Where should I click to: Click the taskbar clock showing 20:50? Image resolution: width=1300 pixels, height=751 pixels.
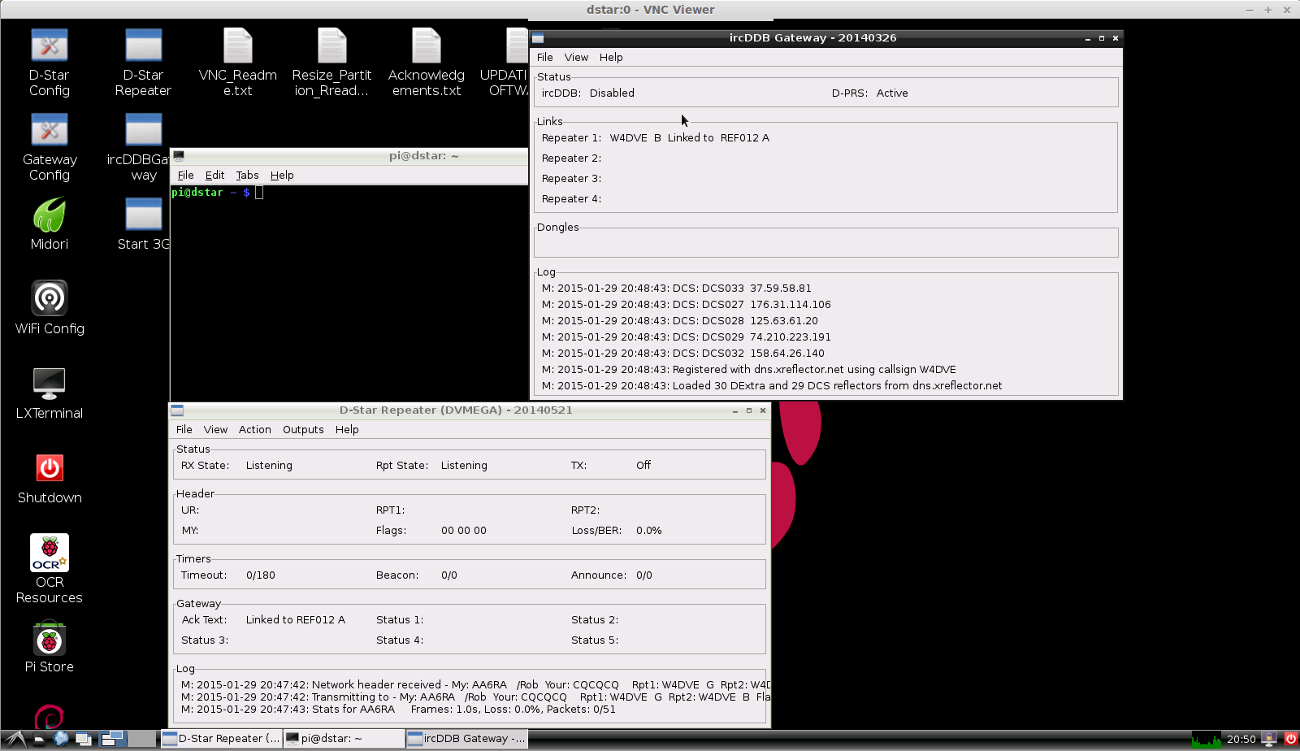(1241, 739)
